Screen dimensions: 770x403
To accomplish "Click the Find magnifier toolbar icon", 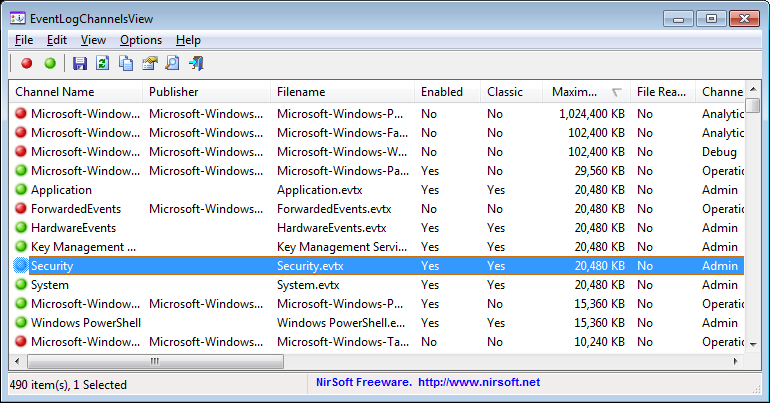I will coord(173,64).
